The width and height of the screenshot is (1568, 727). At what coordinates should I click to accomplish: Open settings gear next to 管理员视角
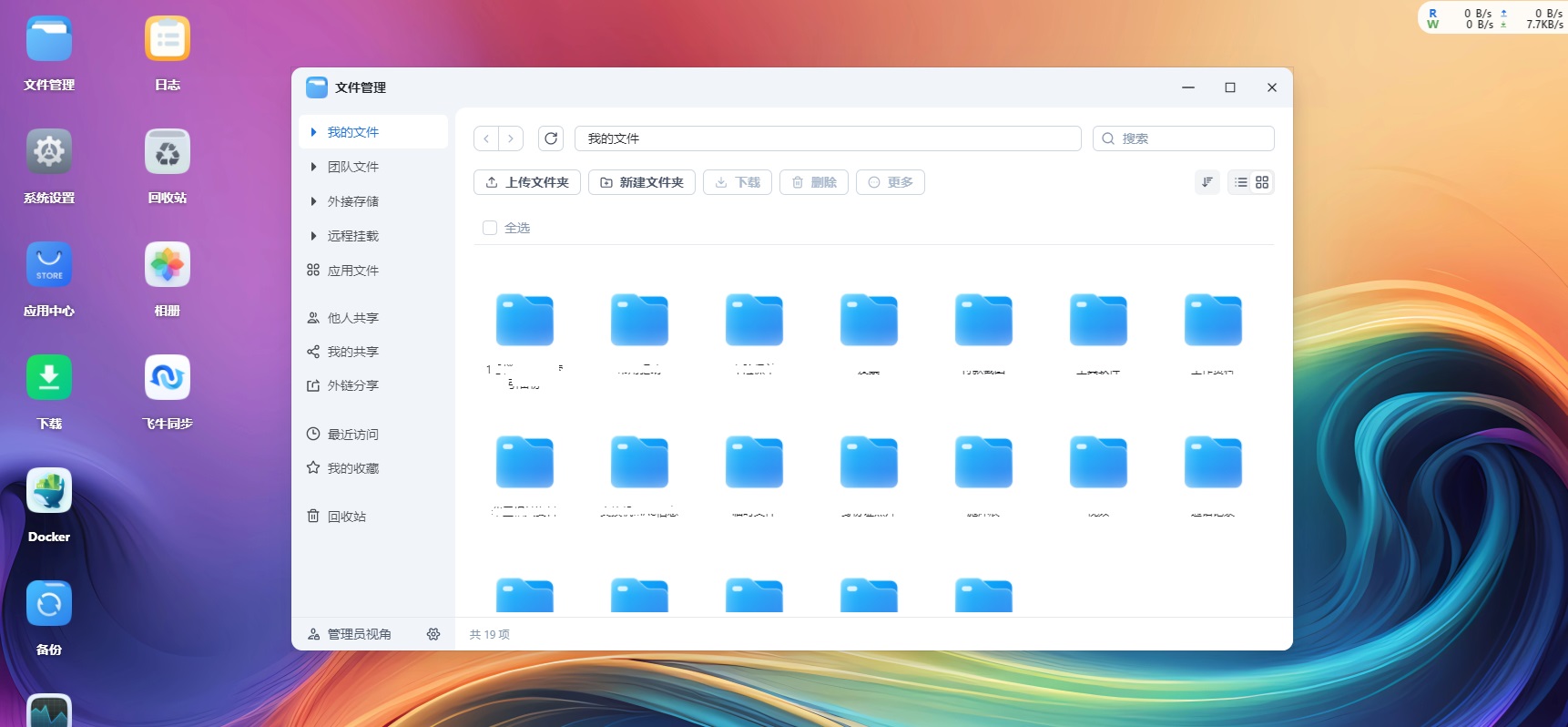(x=433, y=634)
